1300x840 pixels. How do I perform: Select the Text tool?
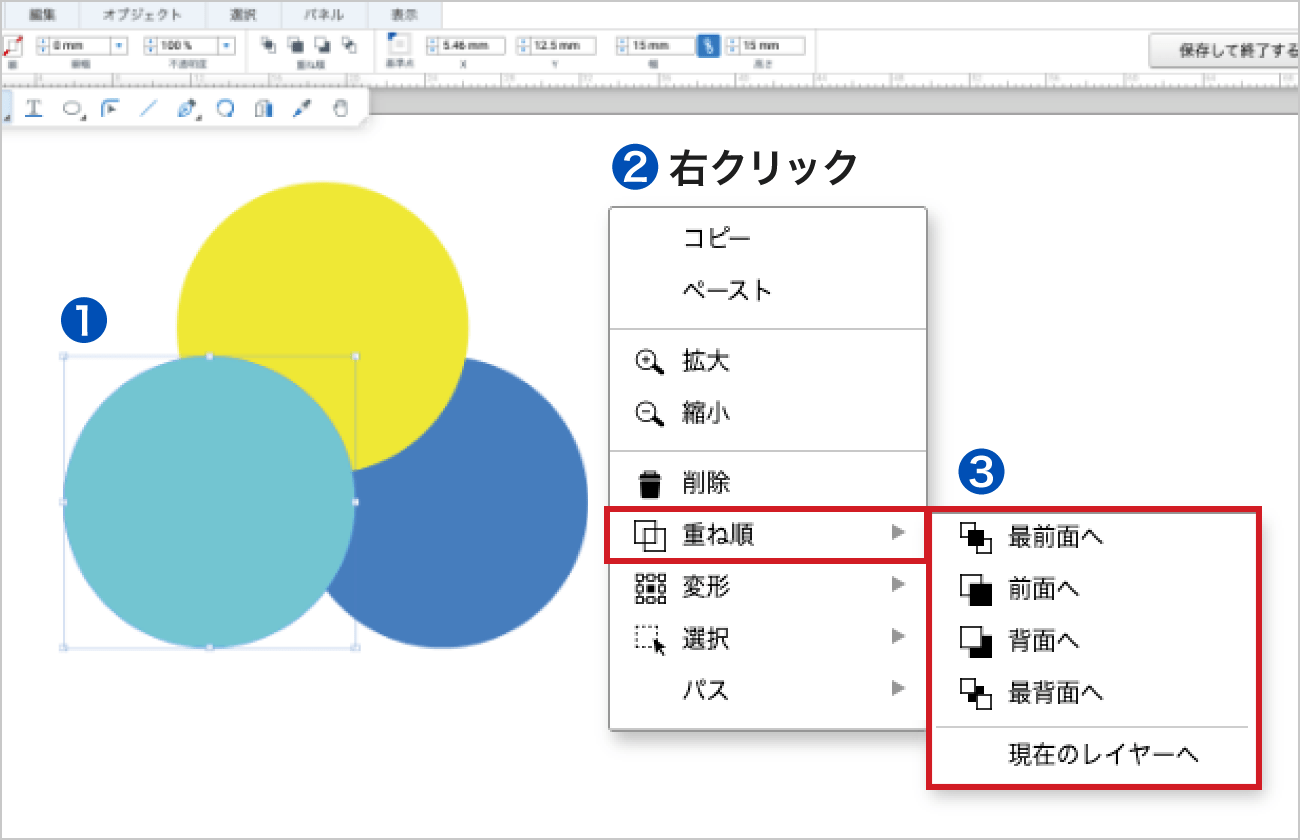click(x=33, y=108)
